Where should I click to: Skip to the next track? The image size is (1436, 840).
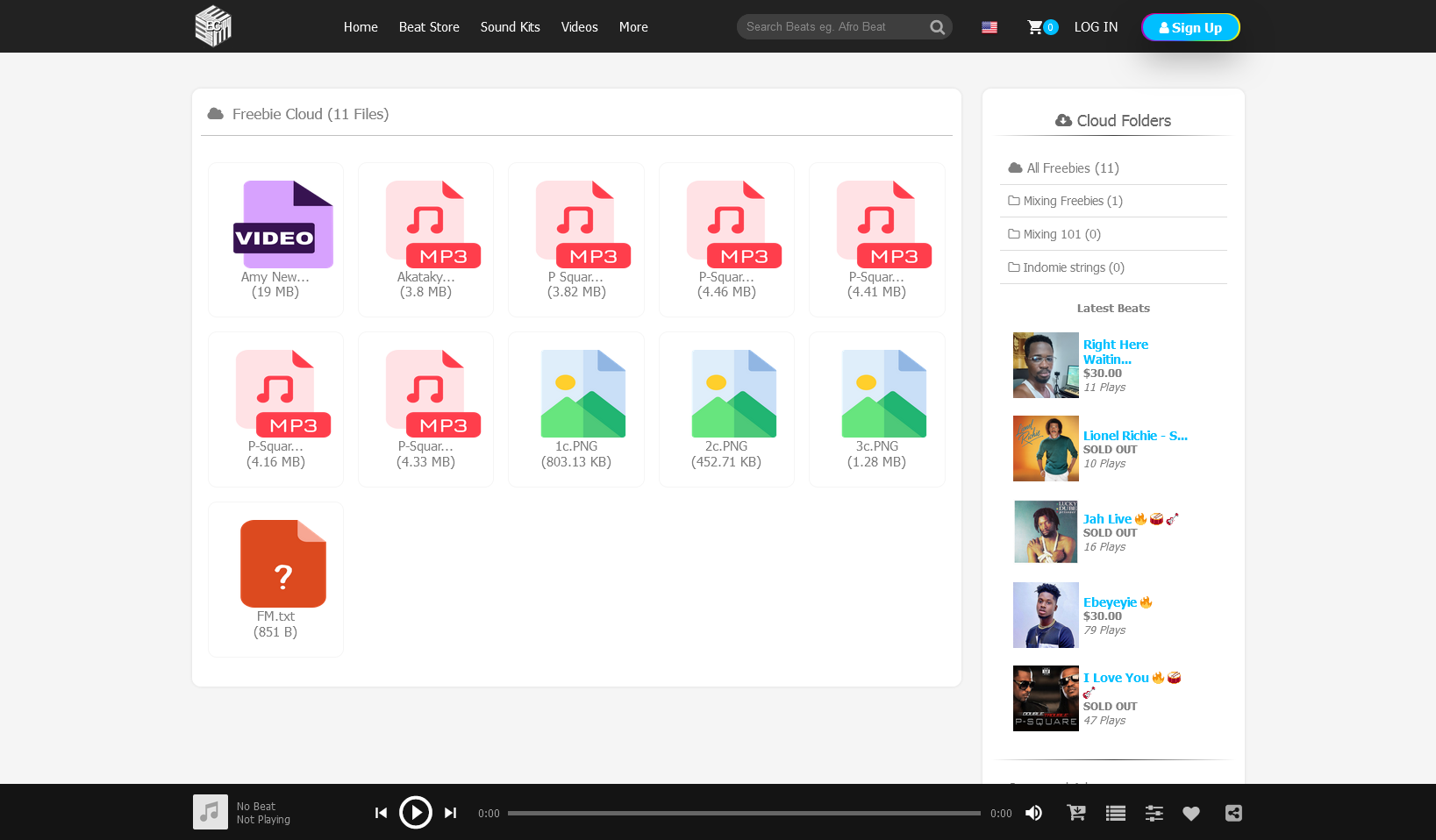click(x=450, y=813)
